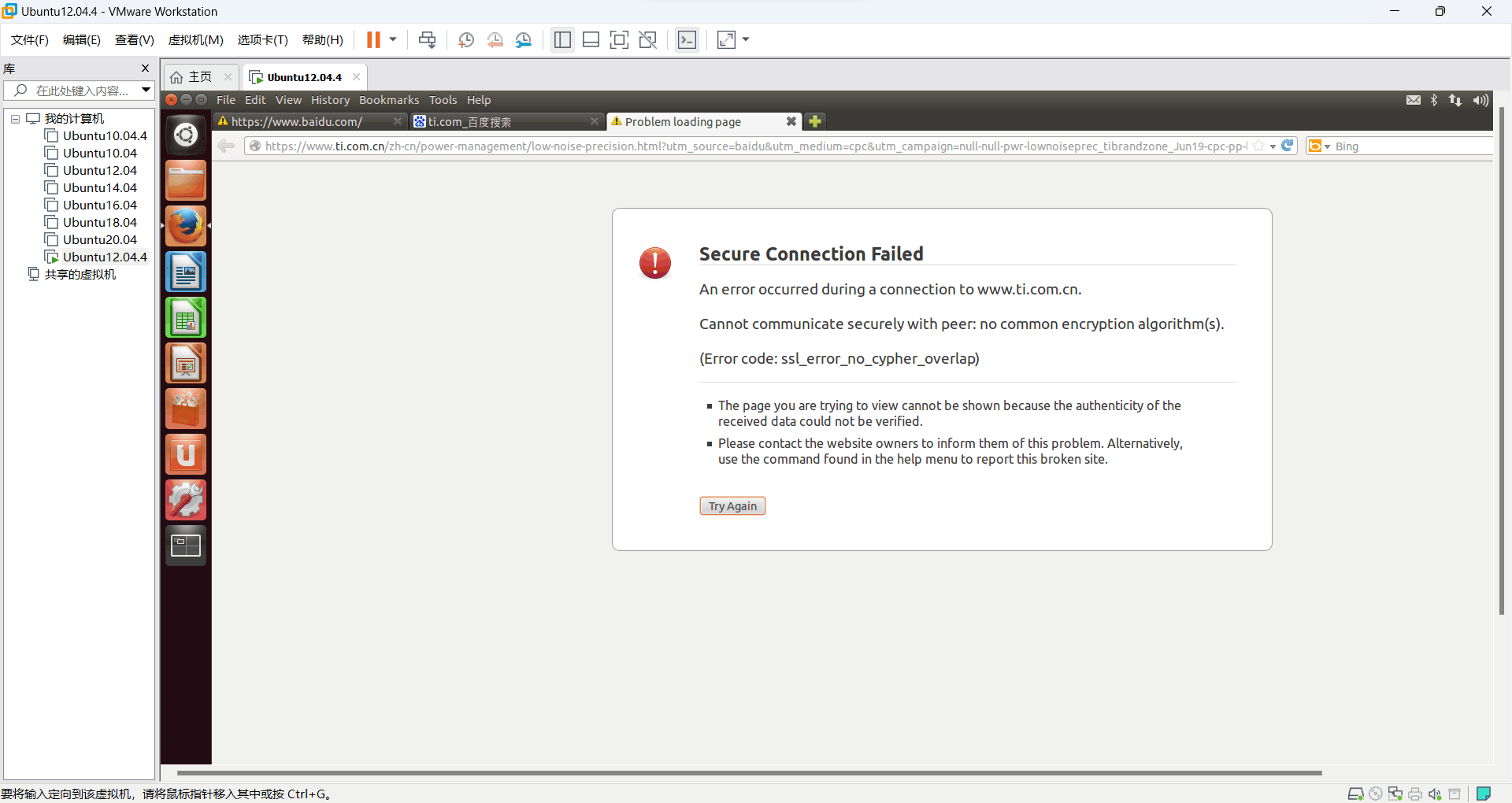
Task: Open Firefox History menu
Action: tap(330, 100)
